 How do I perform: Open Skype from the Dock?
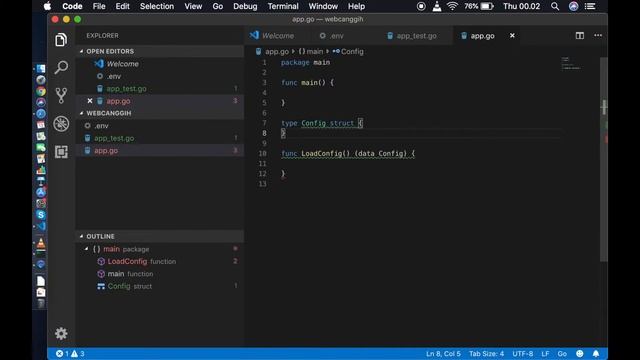41,215
